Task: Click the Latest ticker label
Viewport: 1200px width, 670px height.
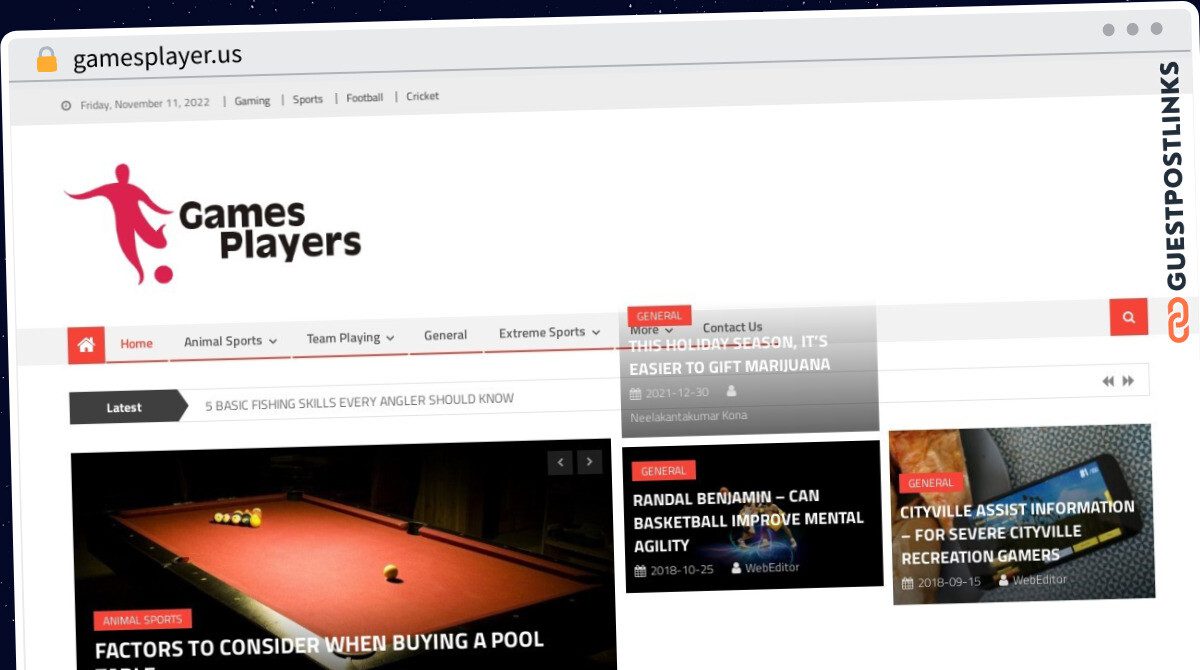Action: [x=124, y=407]
